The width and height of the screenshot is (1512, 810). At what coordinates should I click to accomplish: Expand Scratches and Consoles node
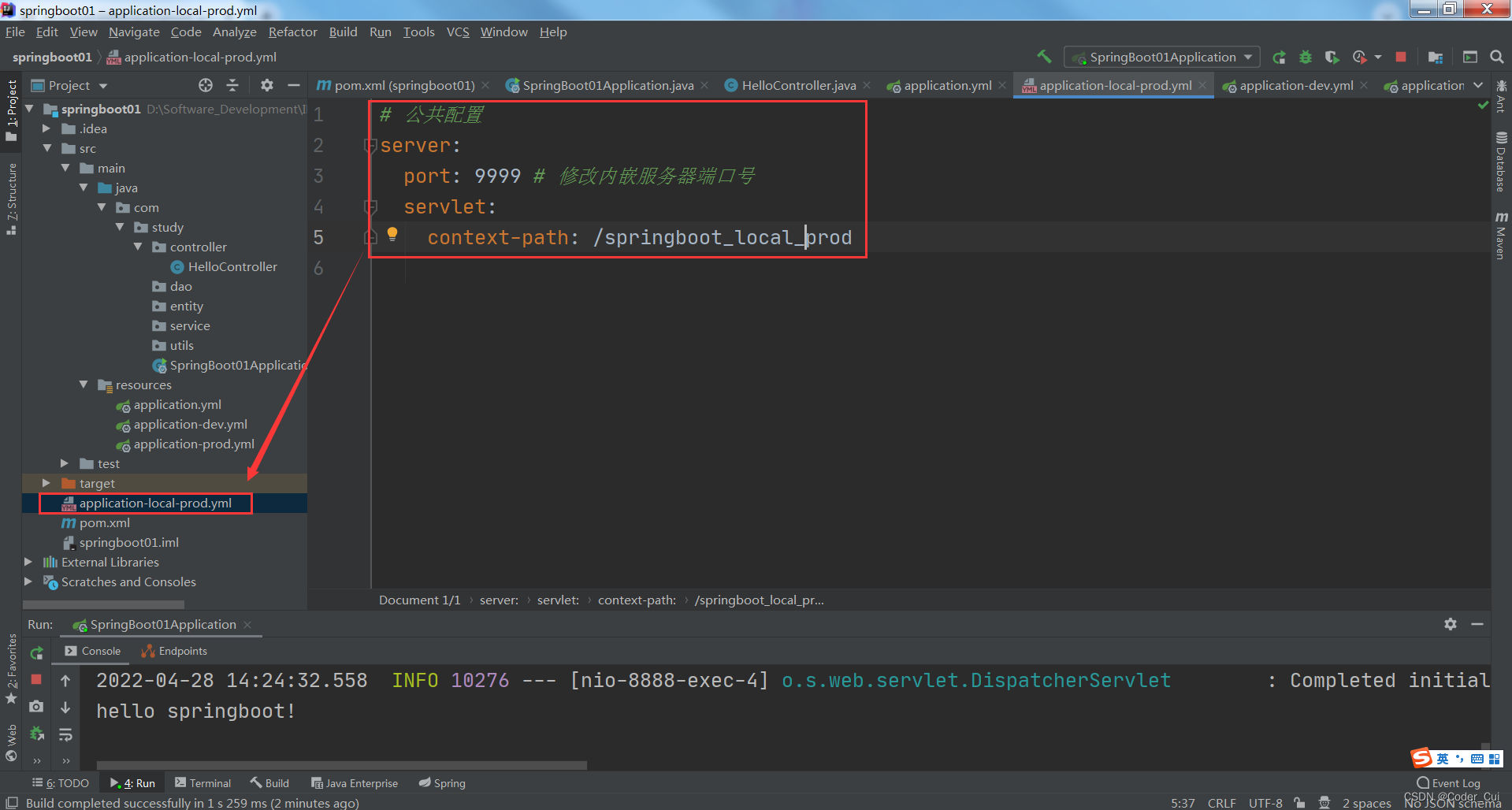point(28,581)
